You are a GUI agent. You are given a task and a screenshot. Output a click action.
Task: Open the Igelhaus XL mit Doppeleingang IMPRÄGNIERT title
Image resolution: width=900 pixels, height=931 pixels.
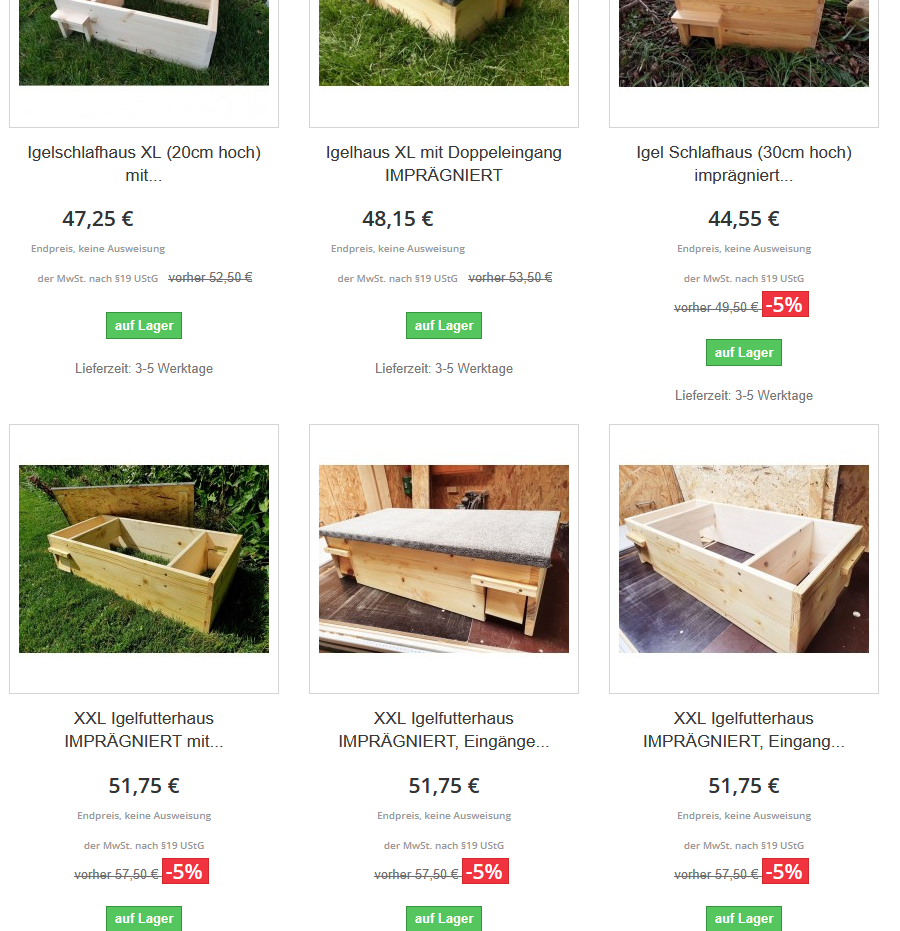tap(443, 164)
